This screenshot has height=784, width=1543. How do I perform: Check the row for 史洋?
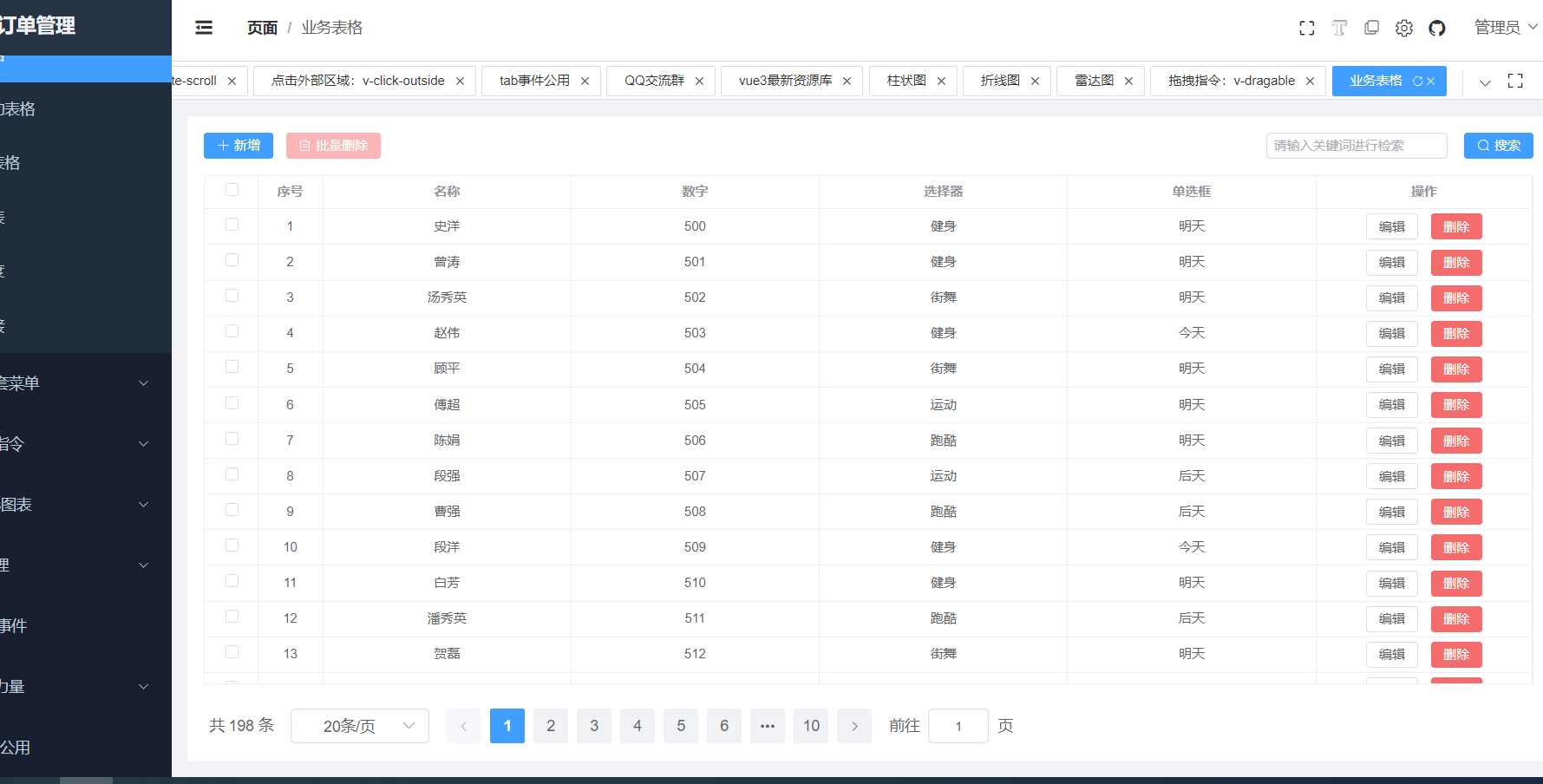pos(232,224)
